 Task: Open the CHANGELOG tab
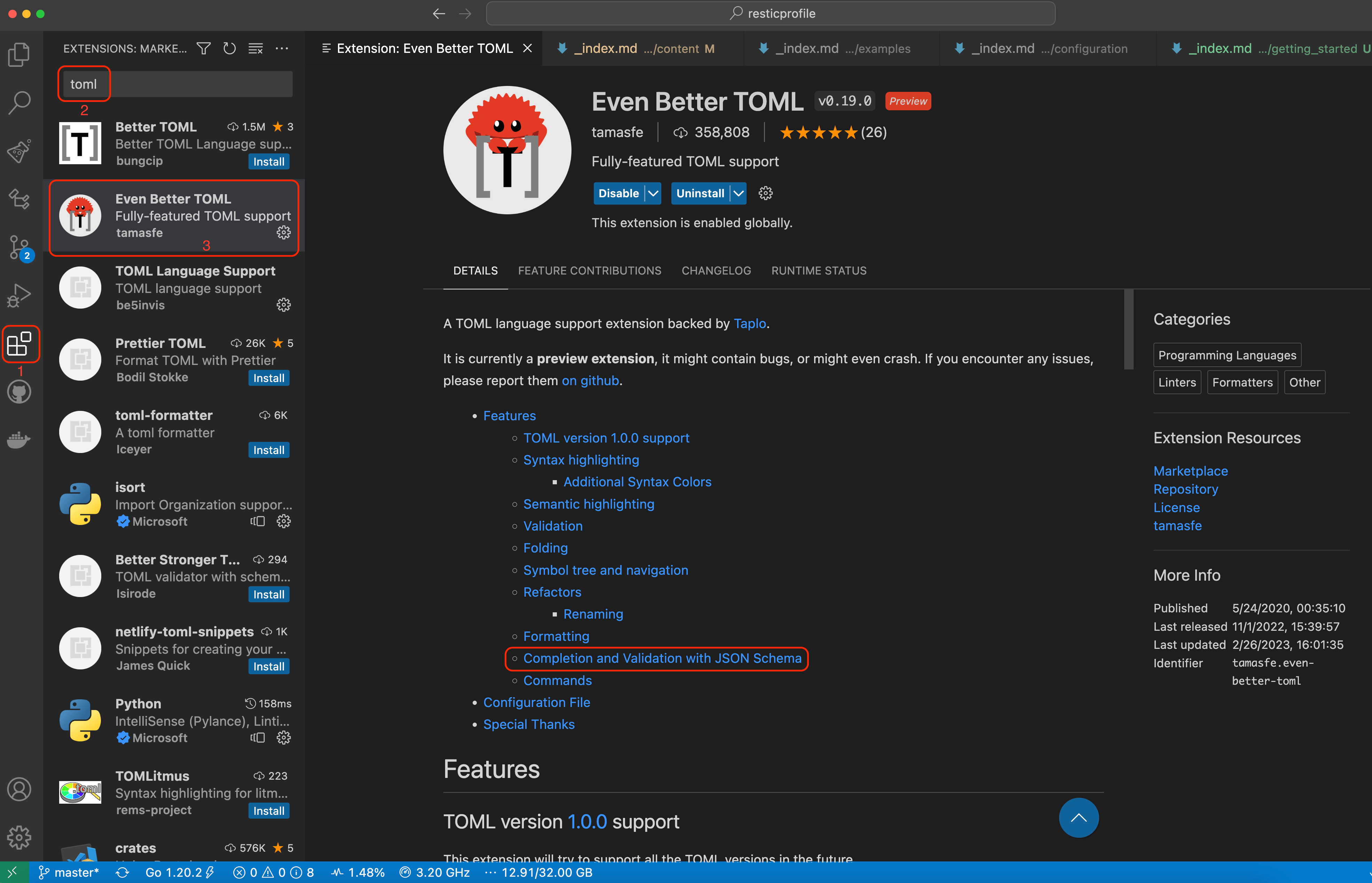[x=716, y=270]
